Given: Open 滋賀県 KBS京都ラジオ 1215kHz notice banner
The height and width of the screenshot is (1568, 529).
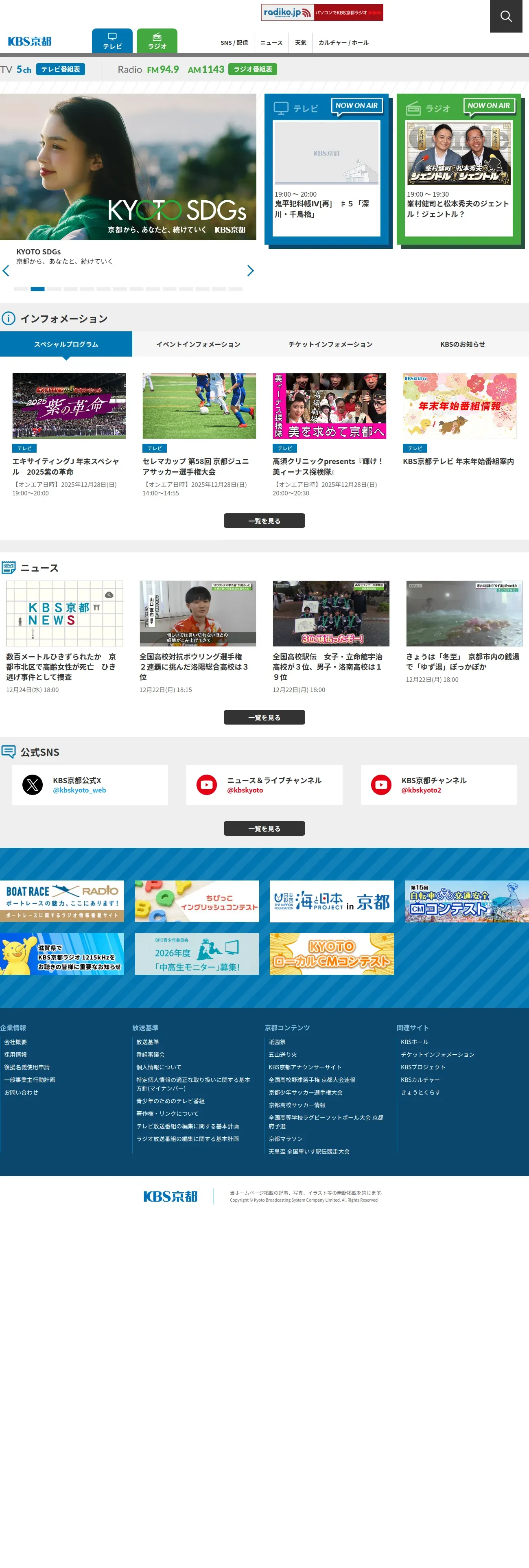Looking at the screenshot, I should pyautogui.click(x=62, y=954).
